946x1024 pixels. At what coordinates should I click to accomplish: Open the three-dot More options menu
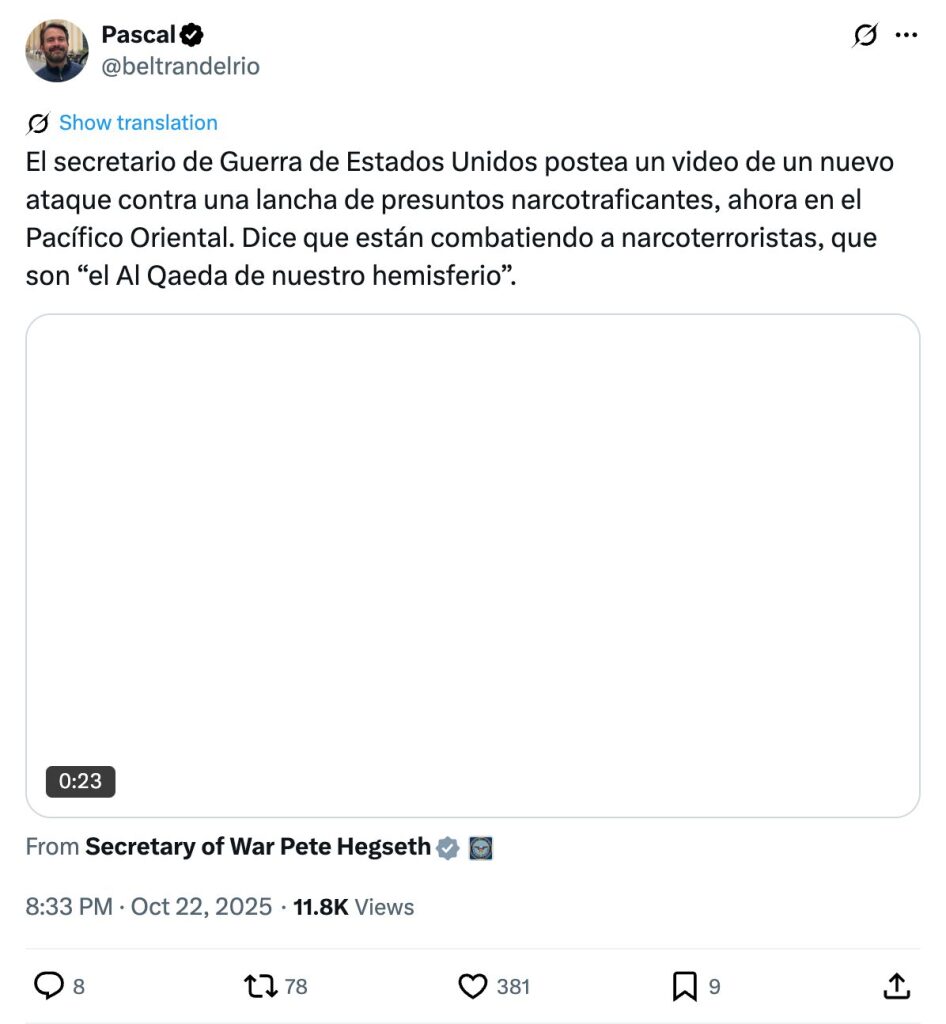(x=906, y=35)
